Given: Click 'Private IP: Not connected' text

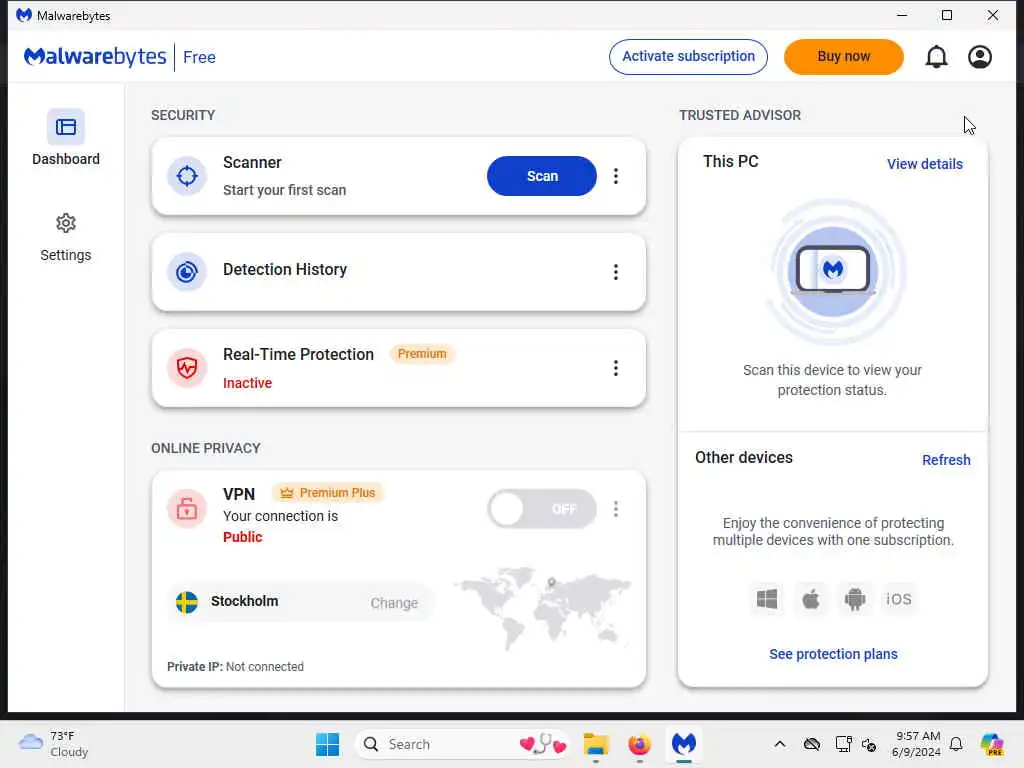Looking at the screenshot, I should 235,667.
